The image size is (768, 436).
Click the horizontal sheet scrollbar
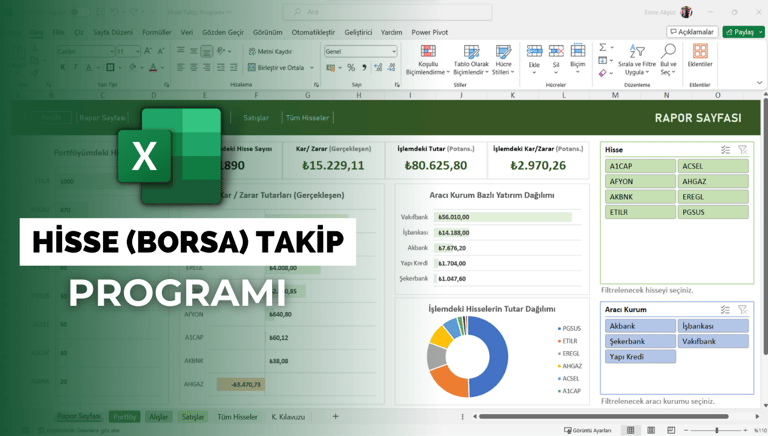(x=603, y=416)
